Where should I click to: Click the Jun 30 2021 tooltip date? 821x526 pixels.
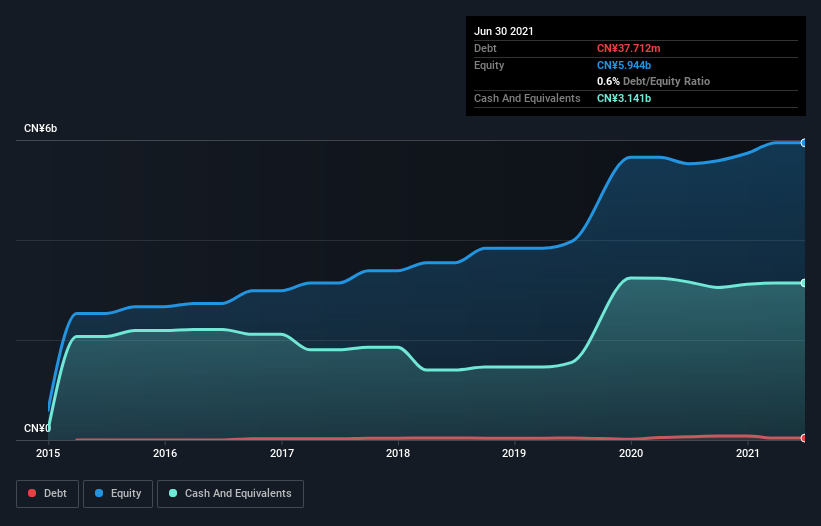click(504, 31)
